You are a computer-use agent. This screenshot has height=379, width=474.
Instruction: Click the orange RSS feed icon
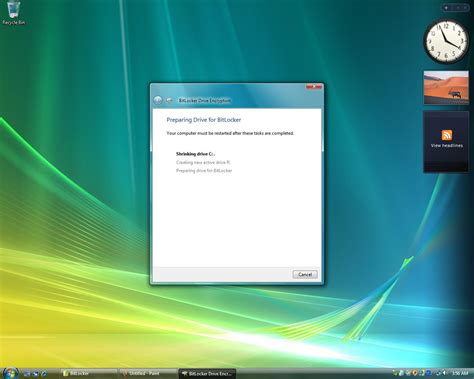point(447,135)
